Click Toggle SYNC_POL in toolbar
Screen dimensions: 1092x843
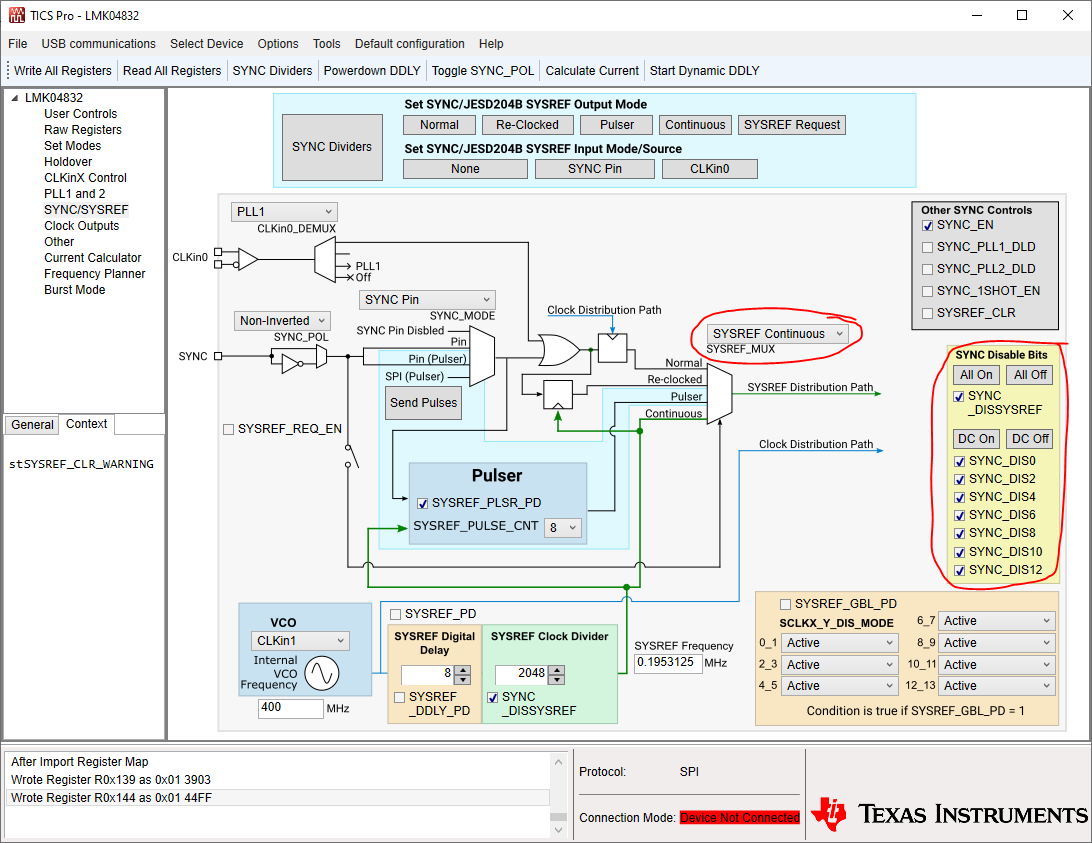[483, 71]
